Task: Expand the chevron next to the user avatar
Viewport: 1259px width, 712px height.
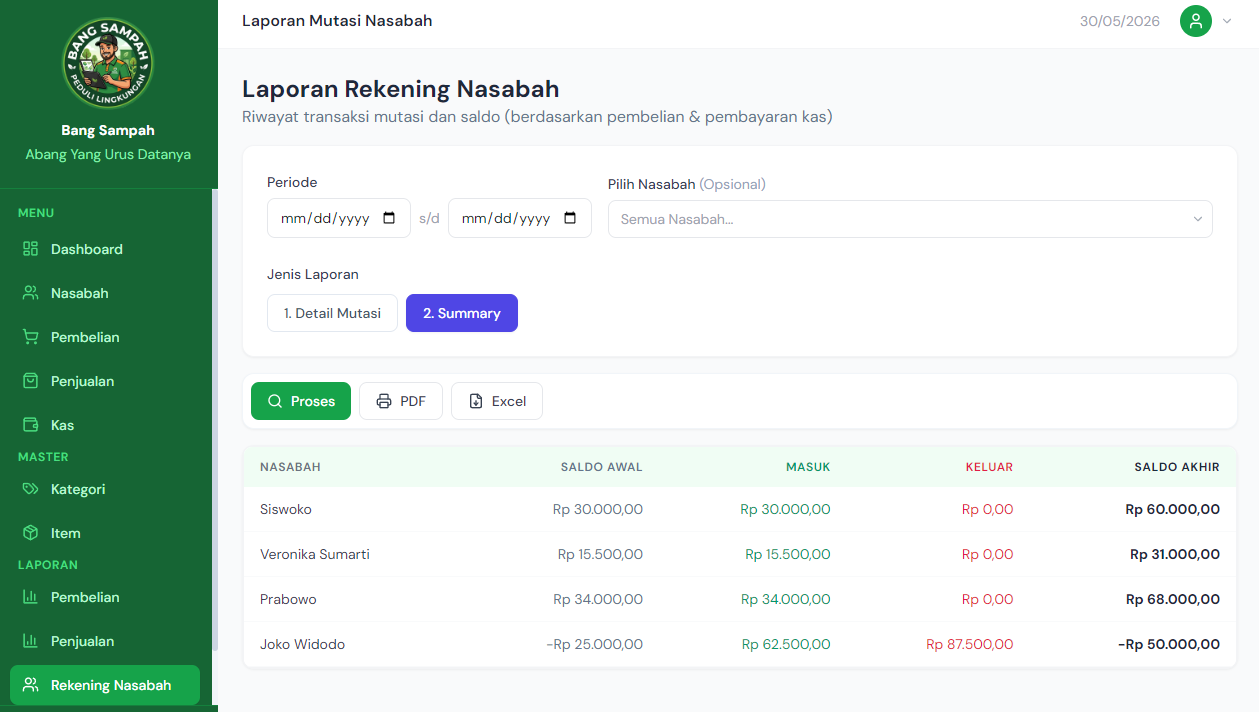Action: click(1227, 21)
